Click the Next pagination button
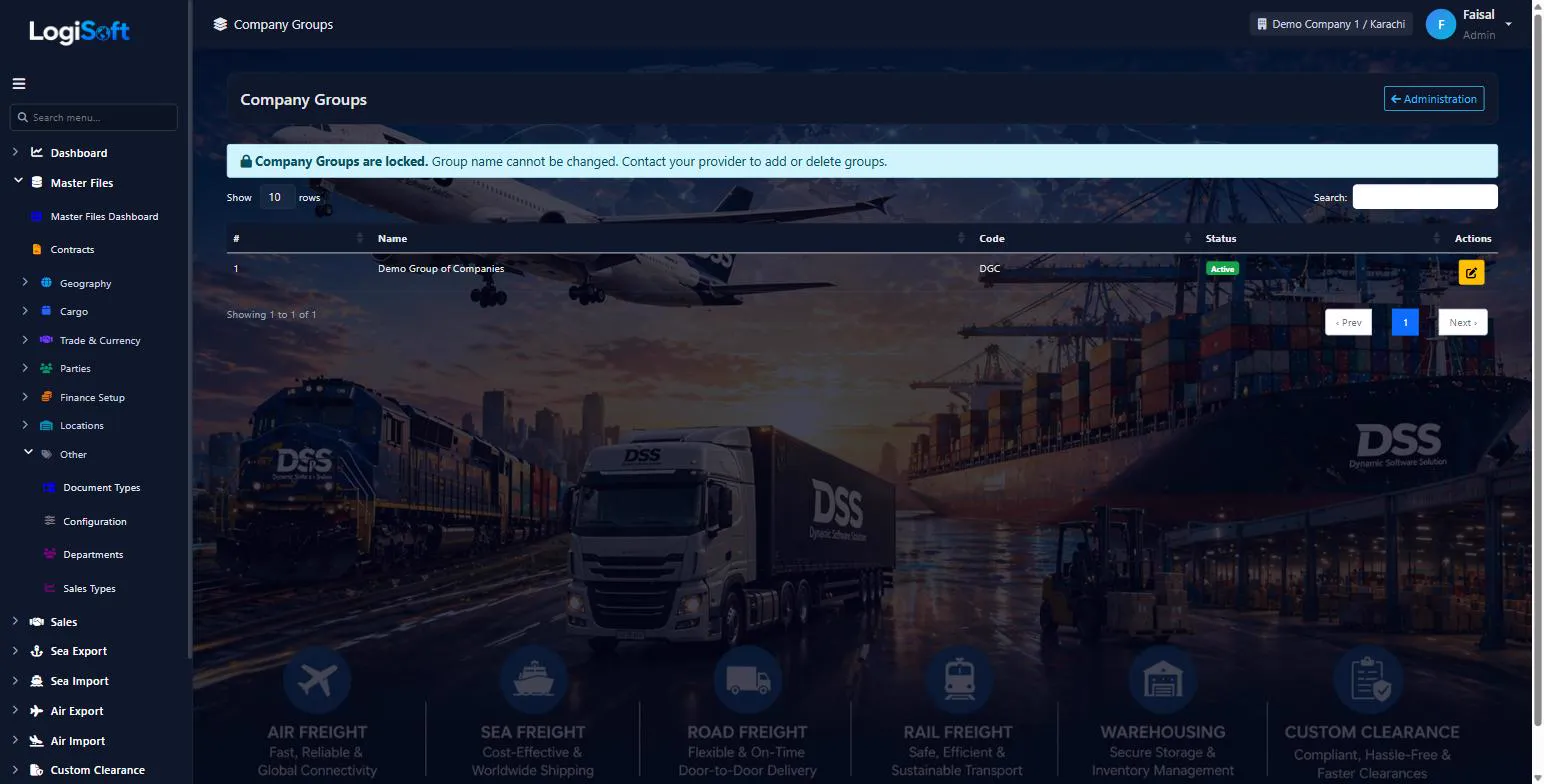The image size is (1544, 784). (x=1463, y=322)
